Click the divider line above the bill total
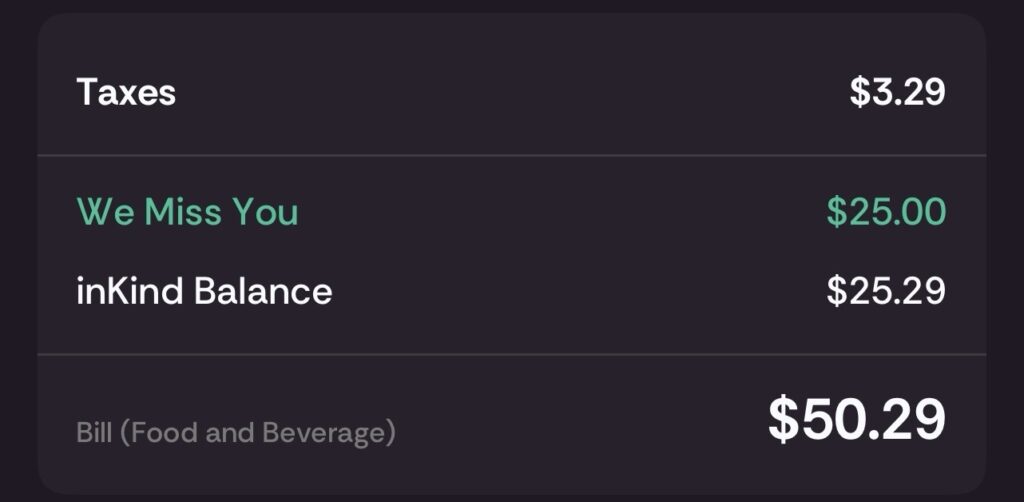 click(512, 354)
